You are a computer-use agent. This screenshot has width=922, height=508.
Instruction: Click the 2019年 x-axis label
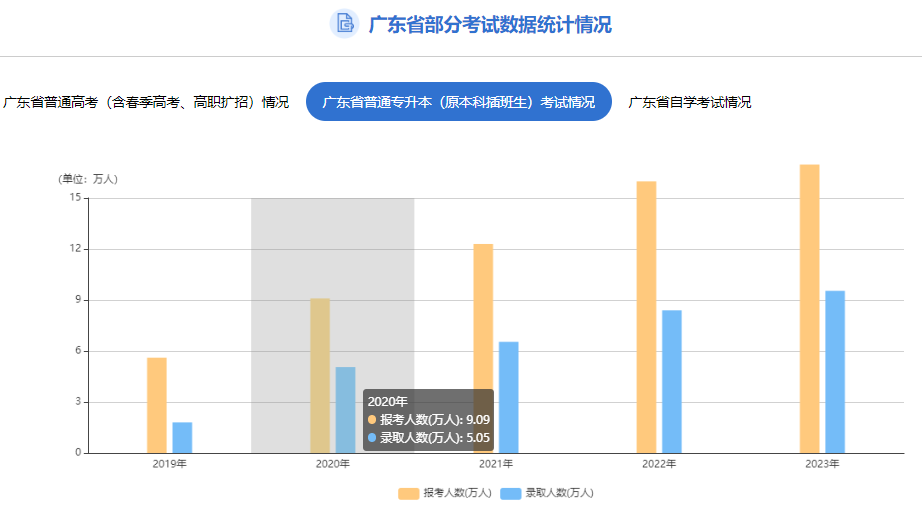click(x=169, y=464)
